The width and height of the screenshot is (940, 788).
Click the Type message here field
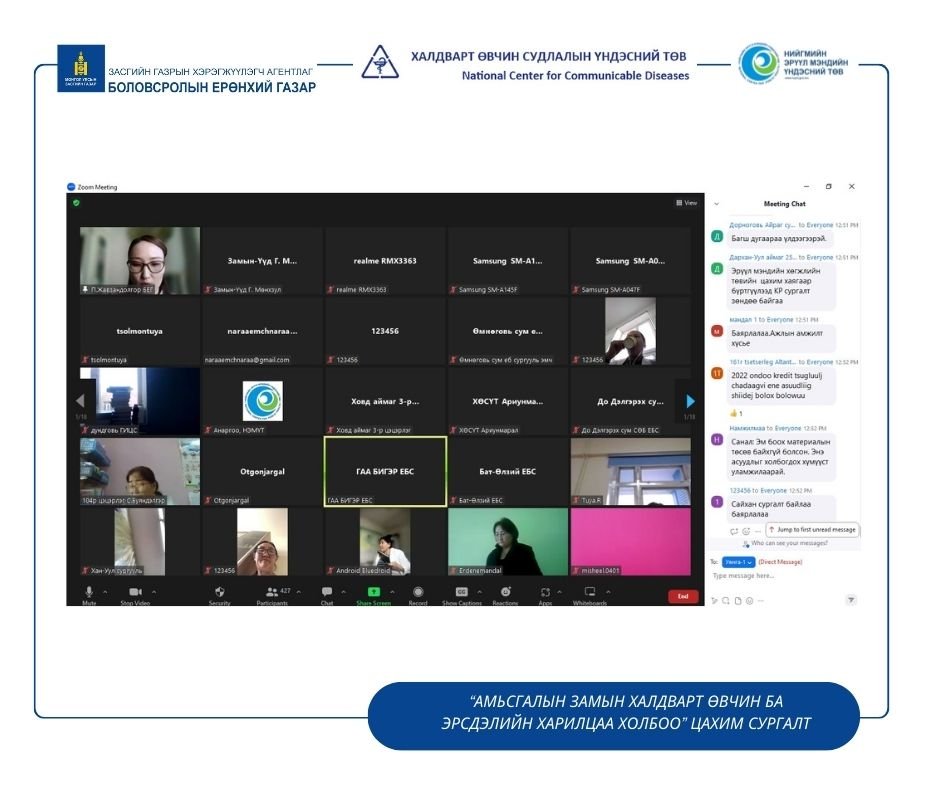coord(780,576)
